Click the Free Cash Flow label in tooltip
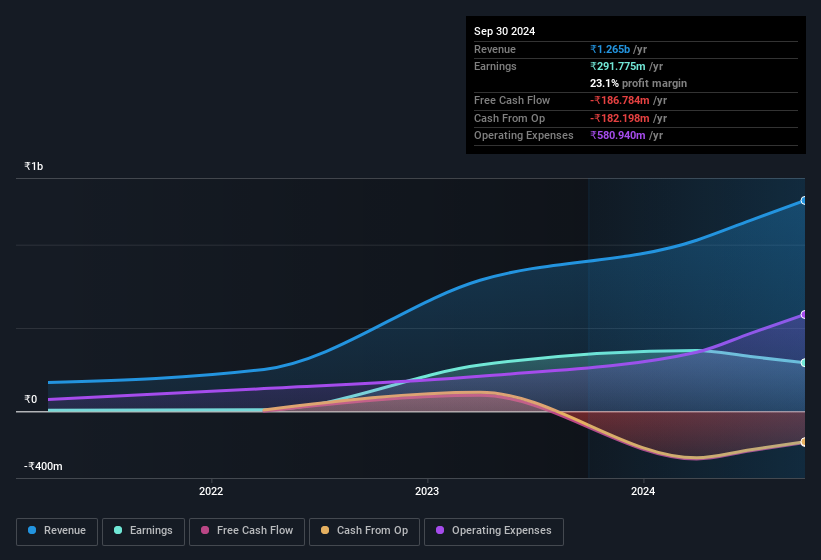The height and width of the screenshot is (560, 821). coord(512,100)
